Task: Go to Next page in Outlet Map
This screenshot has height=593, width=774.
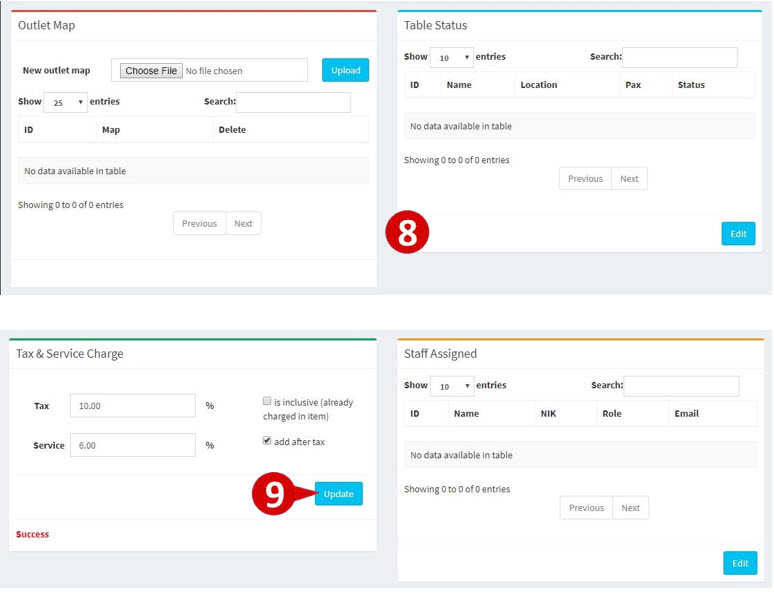Action: pyautogui.click(x=243, y=224)
